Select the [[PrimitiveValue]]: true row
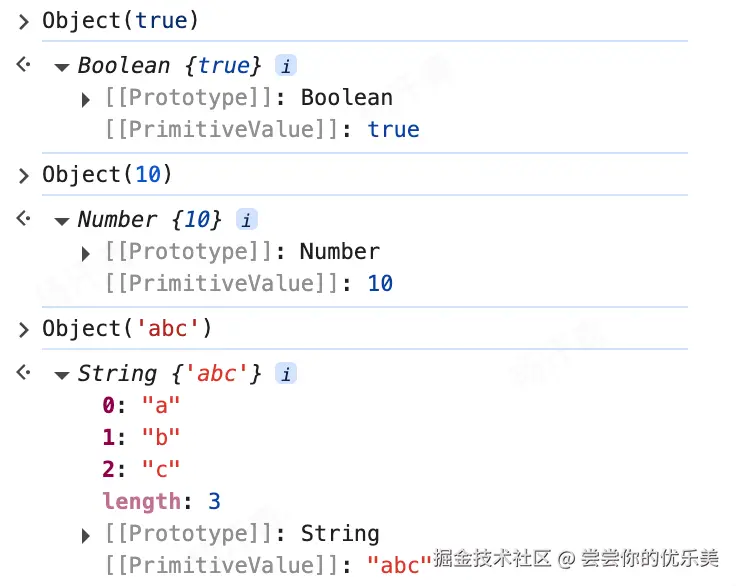Viewport: 736px width, 586px height. 262,130
